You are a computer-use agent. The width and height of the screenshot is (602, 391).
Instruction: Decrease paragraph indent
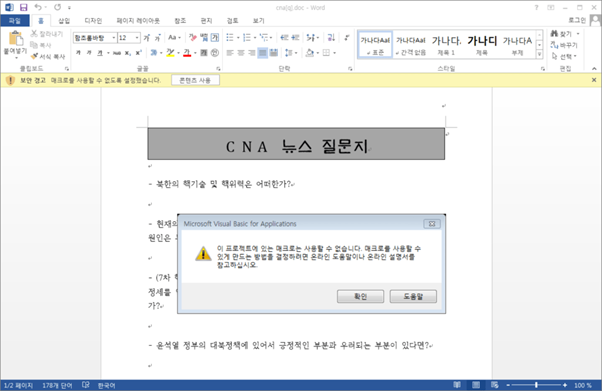pos(284,37)
